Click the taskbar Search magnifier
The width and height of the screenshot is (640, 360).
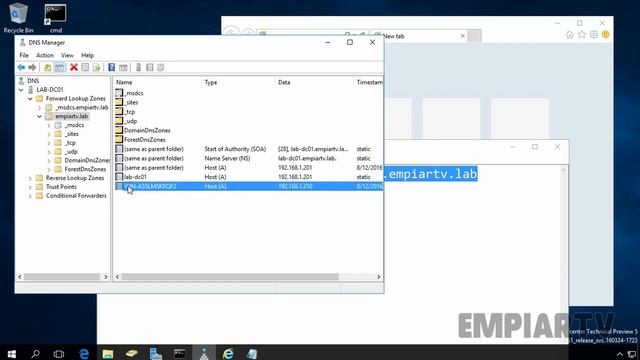36,353
